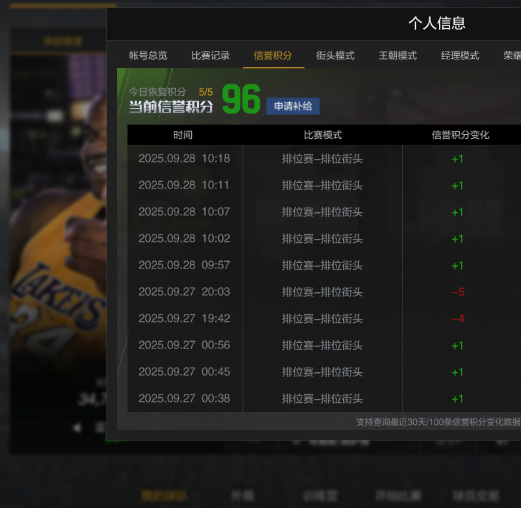Click the 比赛模式 column header
This screenshot has width=521, height=508.
click(323, 135)
